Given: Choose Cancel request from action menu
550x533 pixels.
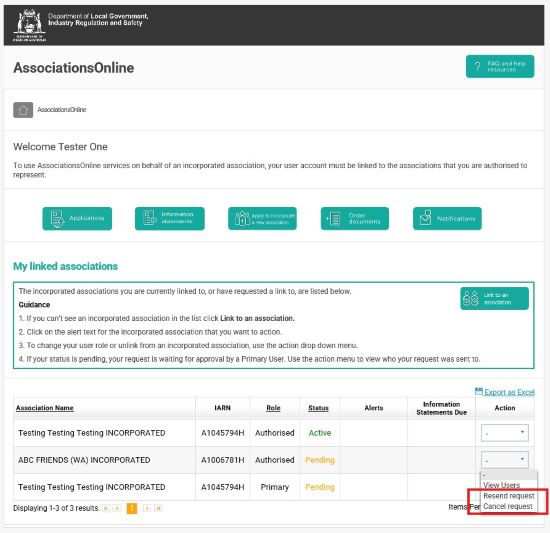Looking at the screenshot, I should 508,506.
